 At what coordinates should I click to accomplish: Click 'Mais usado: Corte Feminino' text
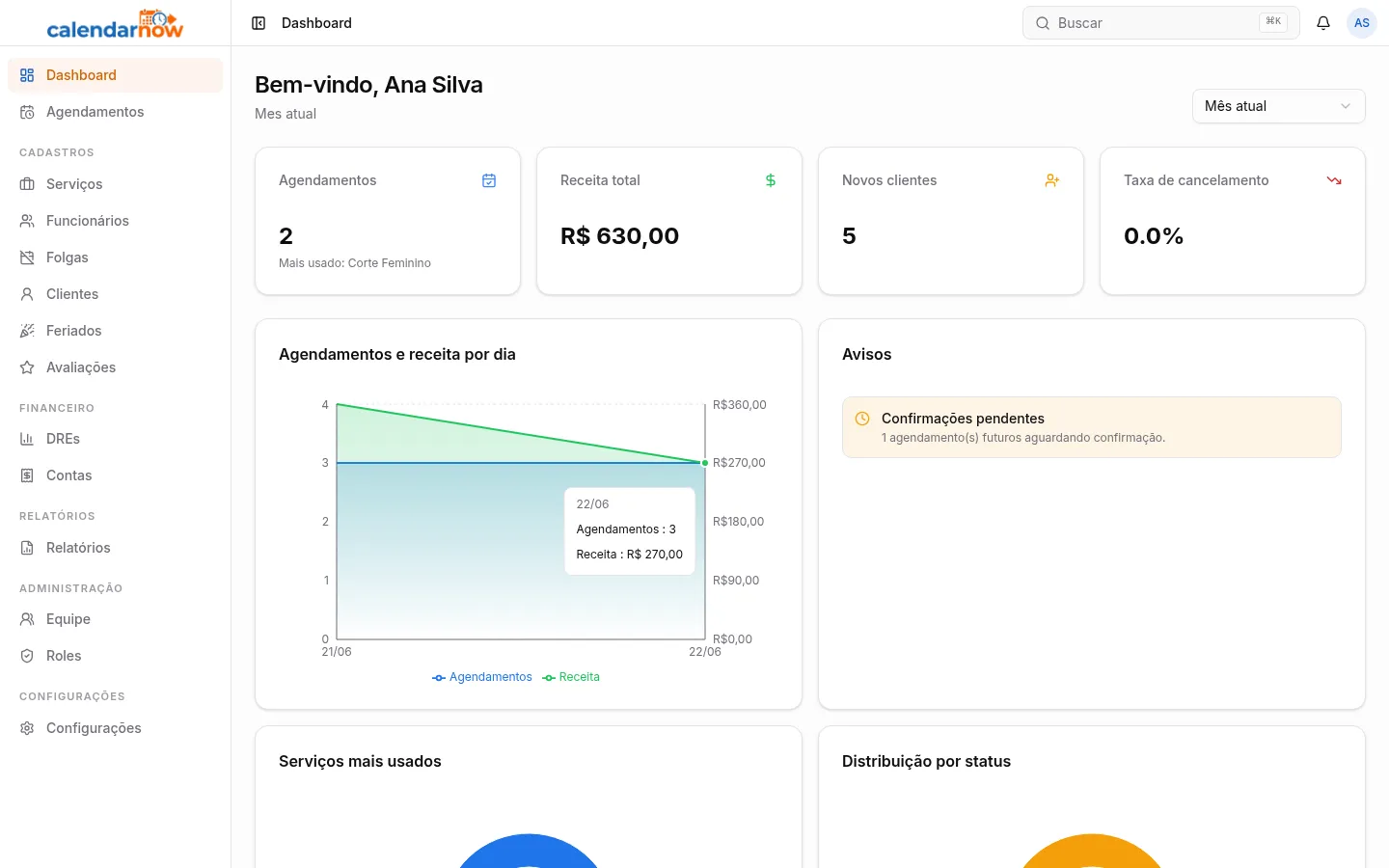355,263
